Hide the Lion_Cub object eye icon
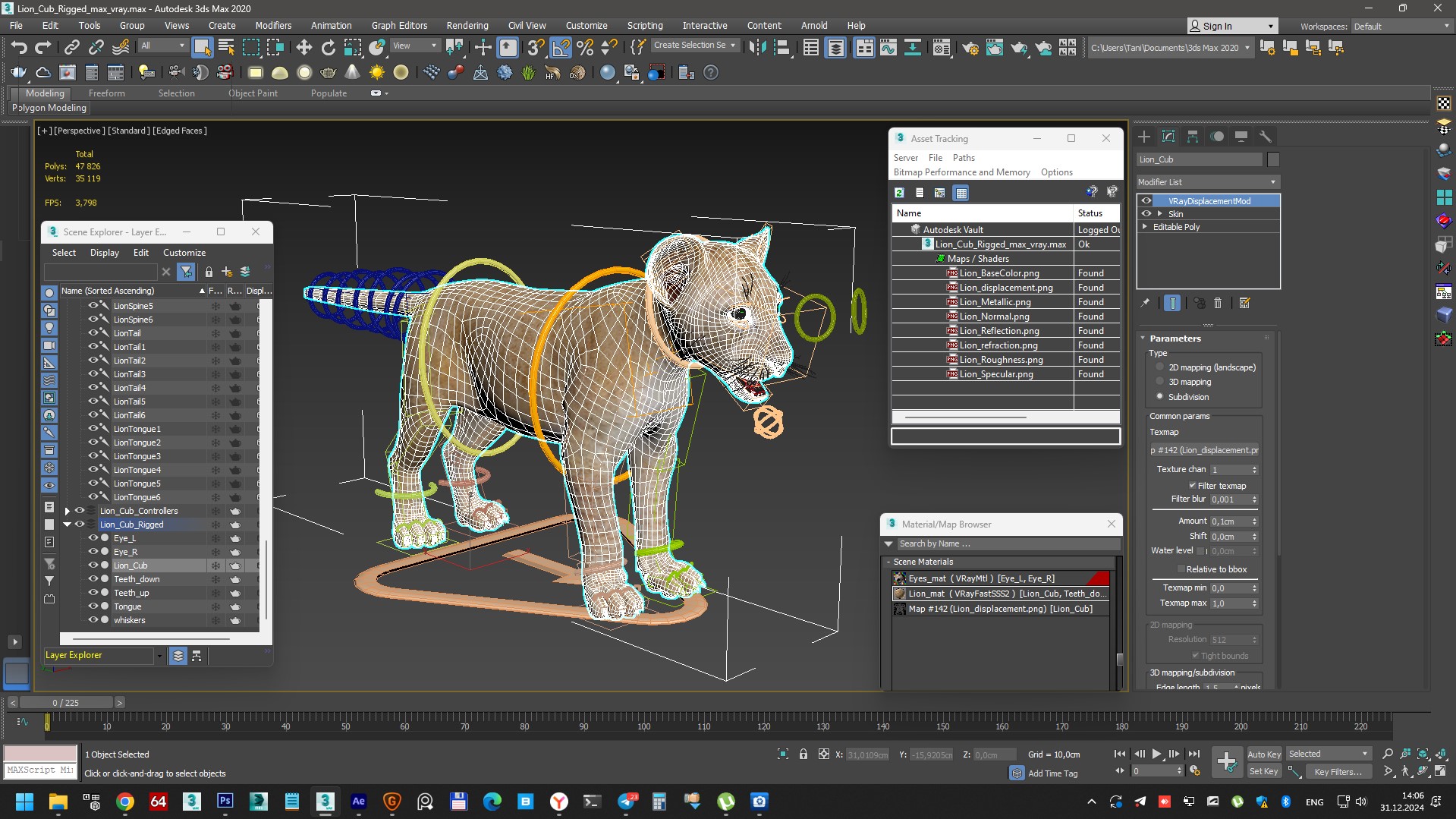Viewport: 1456px width, 819px height. [94, 565]
